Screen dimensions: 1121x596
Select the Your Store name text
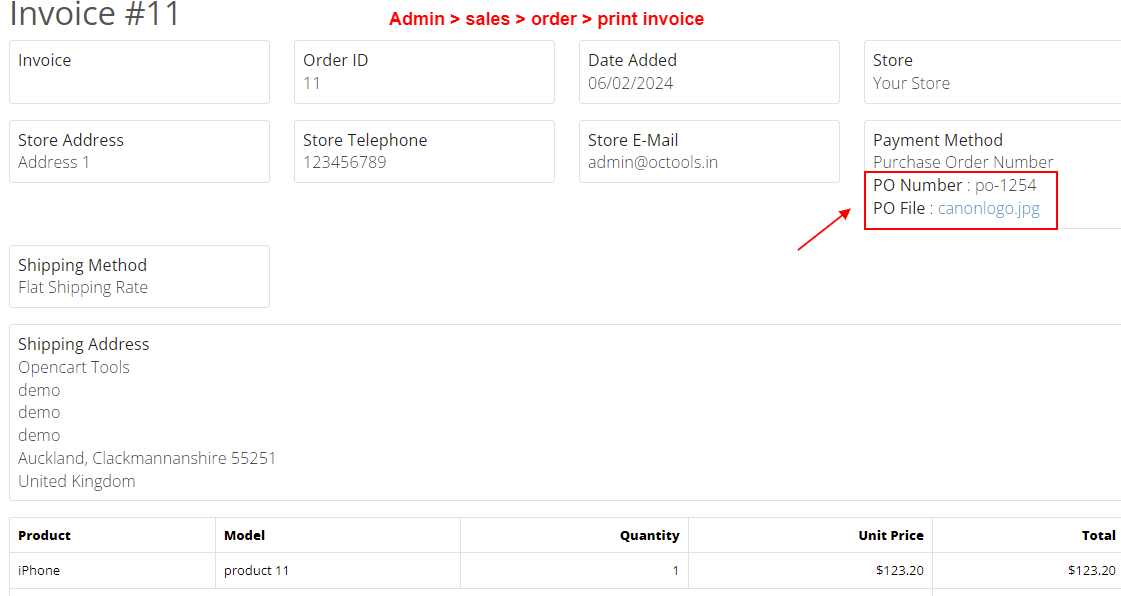912,84
